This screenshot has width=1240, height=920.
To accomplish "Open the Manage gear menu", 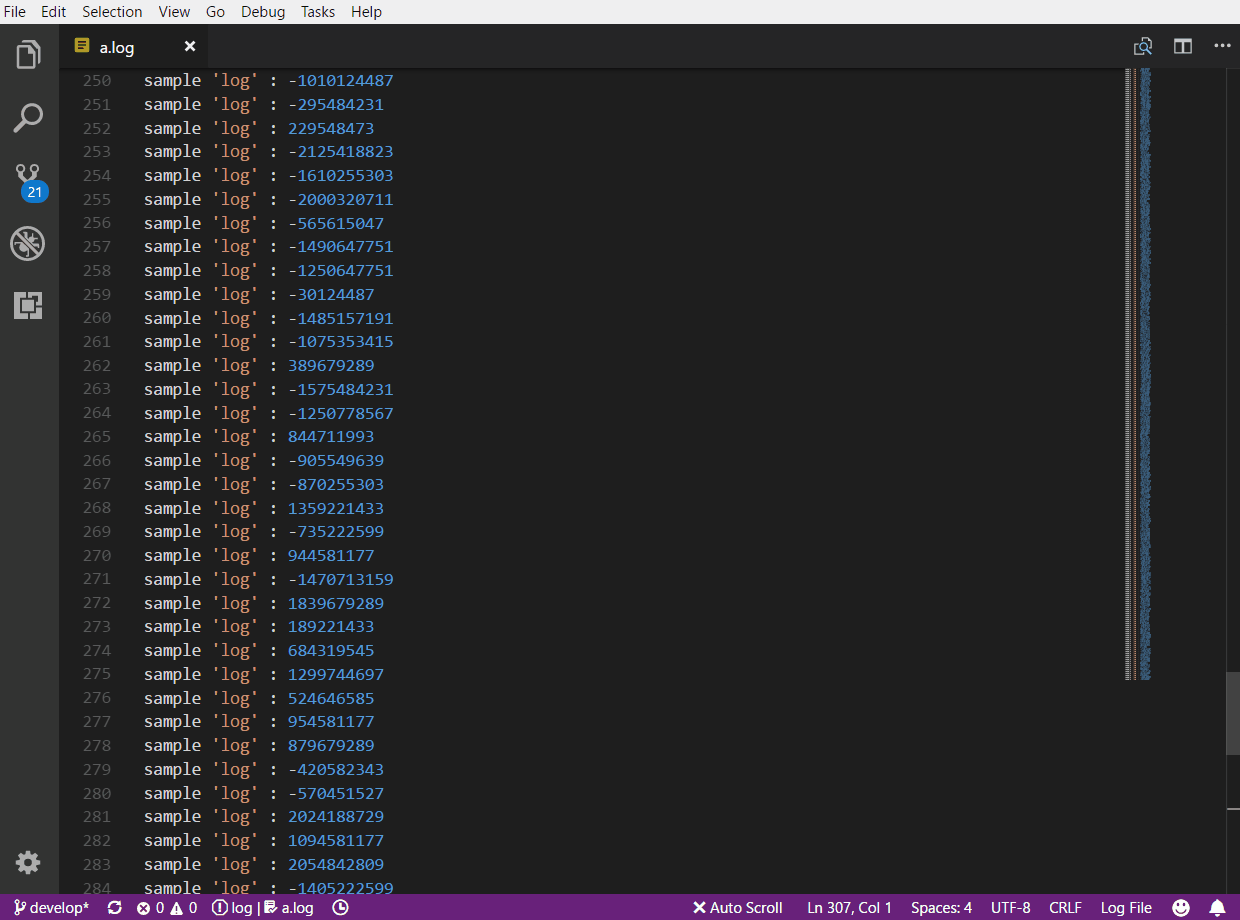I will click(28, 863).
